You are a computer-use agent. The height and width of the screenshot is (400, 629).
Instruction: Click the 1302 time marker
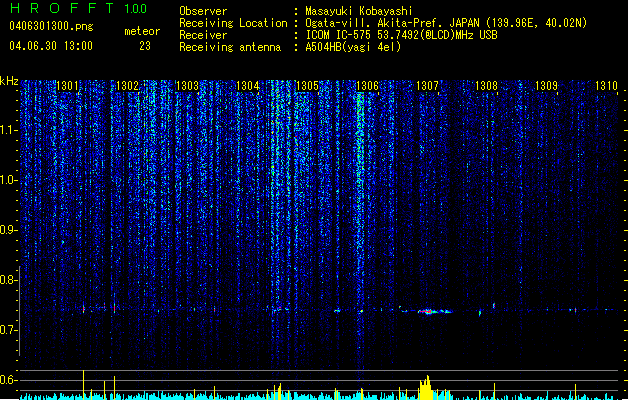[127, 86]
